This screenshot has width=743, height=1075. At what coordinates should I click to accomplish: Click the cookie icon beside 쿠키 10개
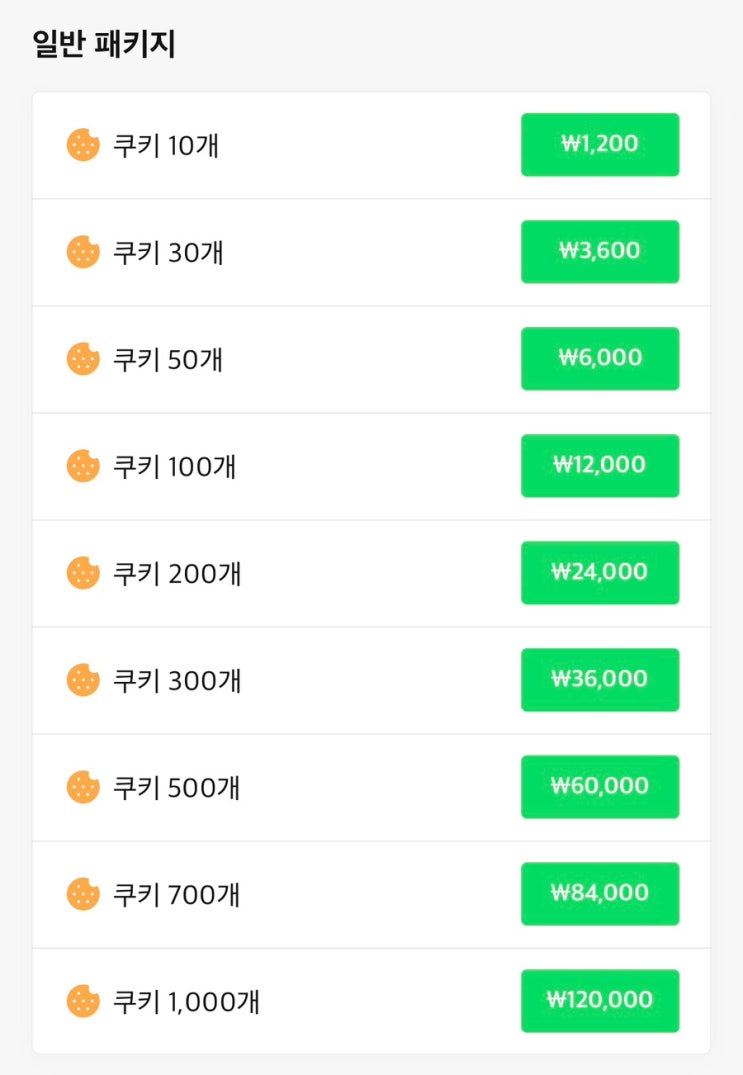point(83,145)
